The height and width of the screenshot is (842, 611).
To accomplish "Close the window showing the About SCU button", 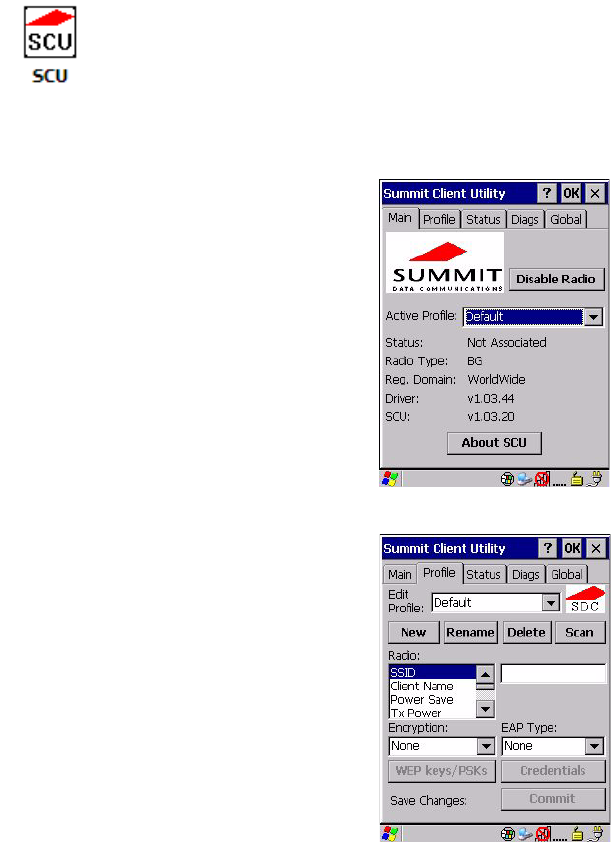I will [x=595, y=193].
